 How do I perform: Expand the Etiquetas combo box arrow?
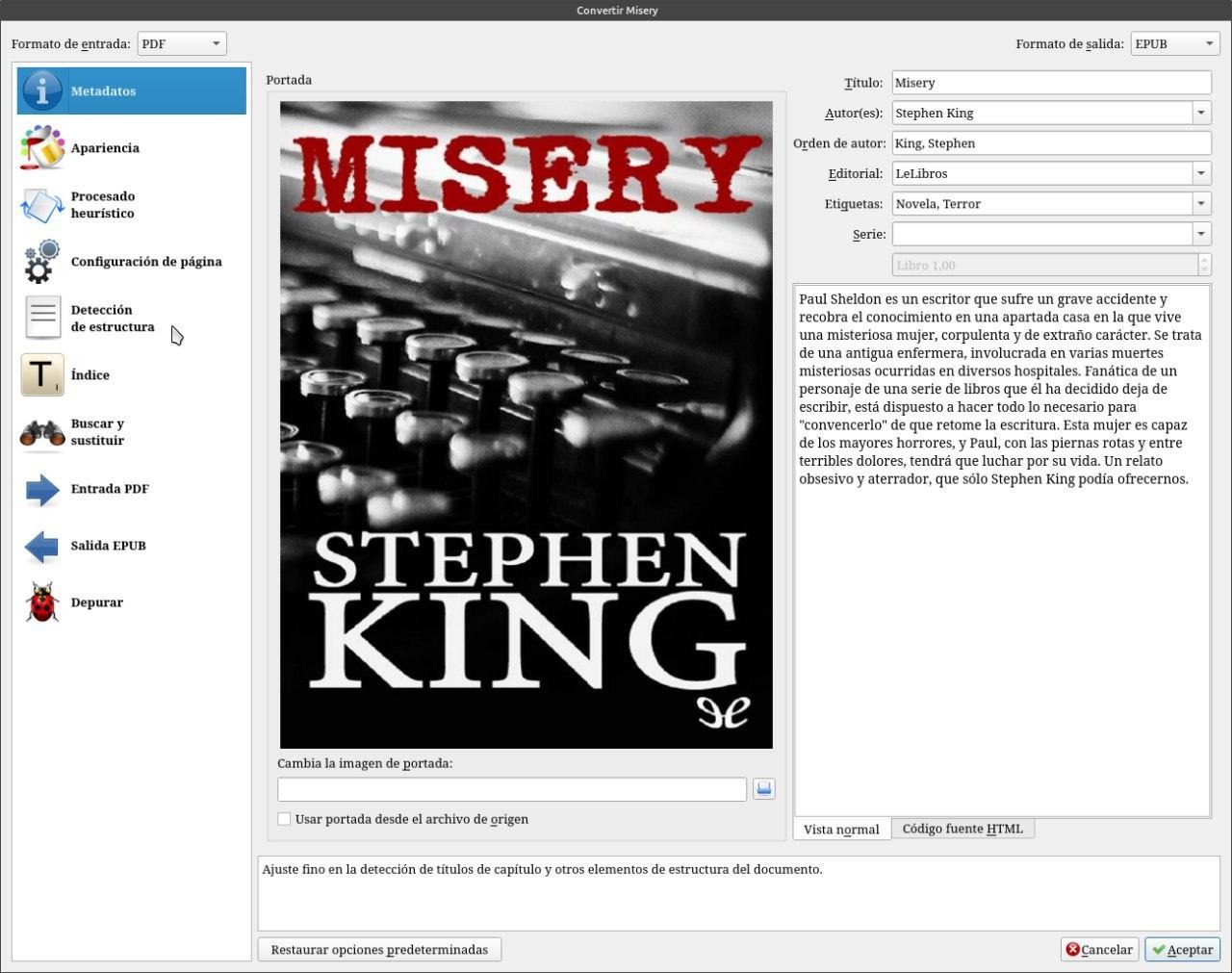pyautogui.click(x=1201, y=204)
